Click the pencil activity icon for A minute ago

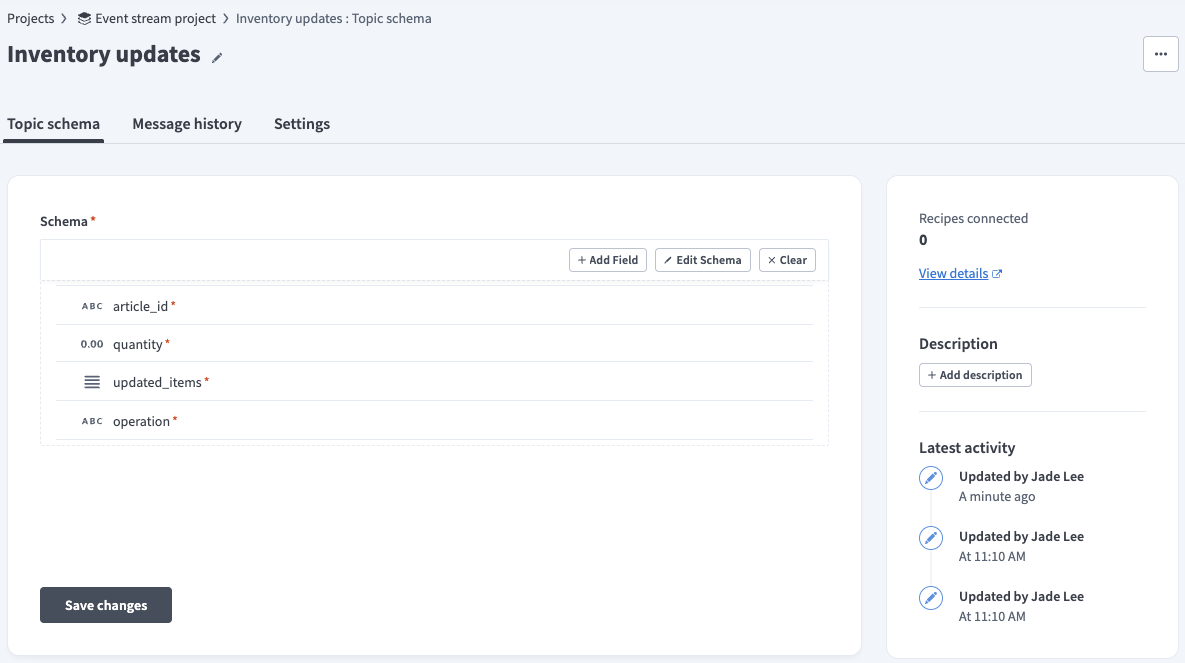(x=931, y=478)
